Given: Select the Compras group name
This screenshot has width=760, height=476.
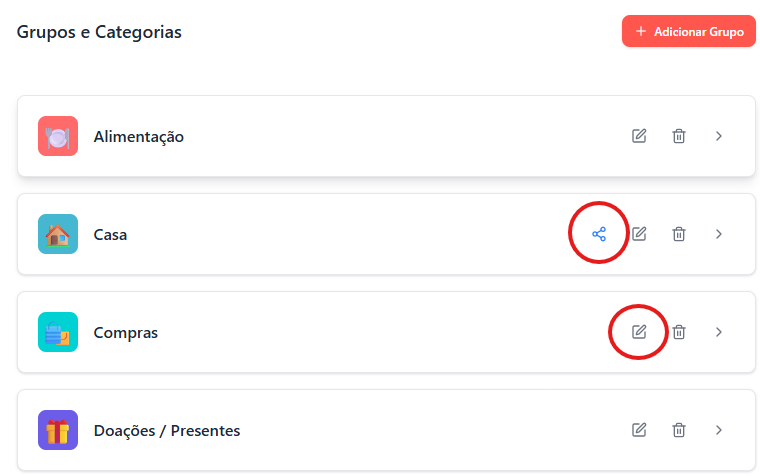Looking at the screenshot, I should tap(125, 332).
